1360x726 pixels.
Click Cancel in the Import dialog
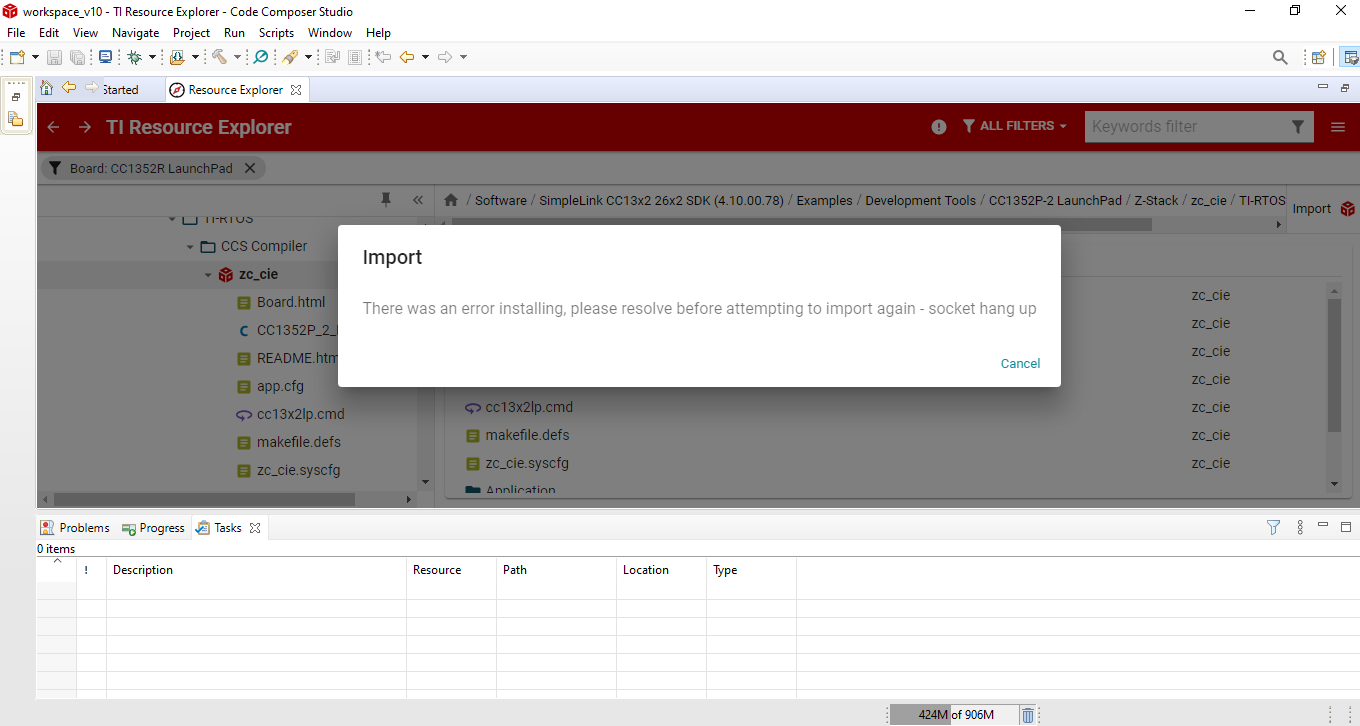(x=1020, y=363)
